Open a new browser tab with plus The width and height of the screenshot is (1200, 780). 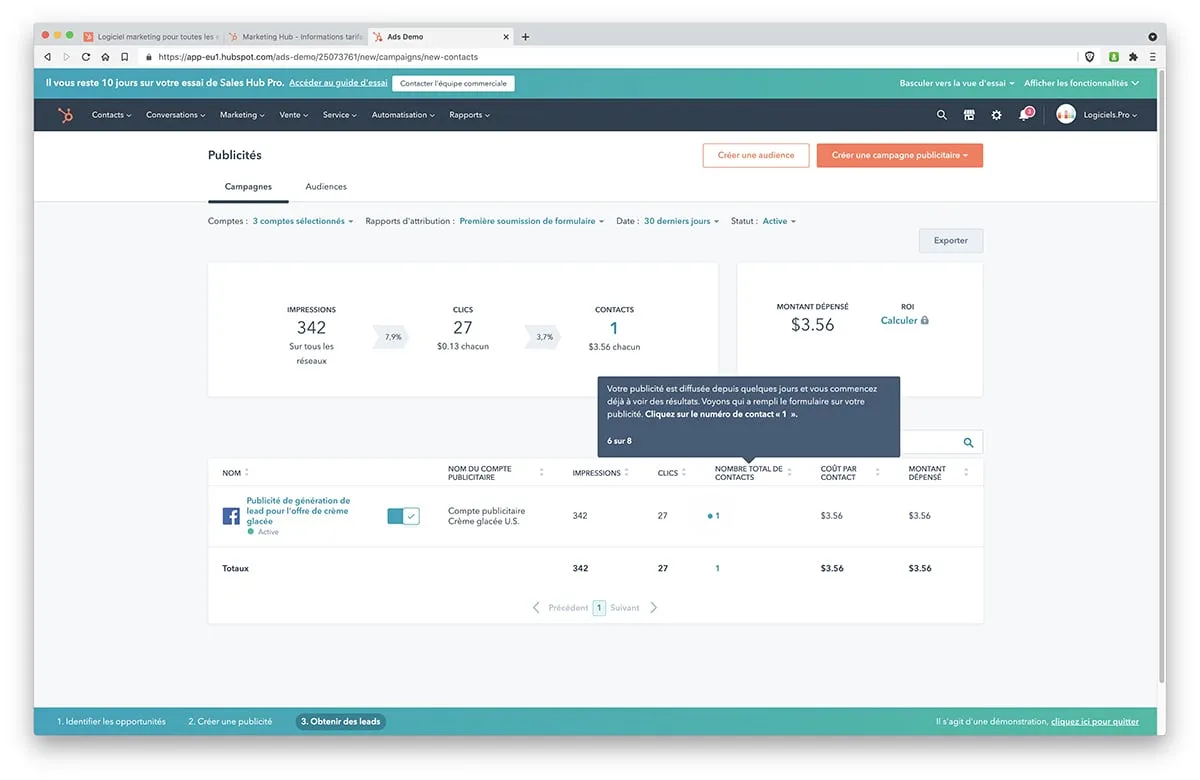tap(526, 37)
